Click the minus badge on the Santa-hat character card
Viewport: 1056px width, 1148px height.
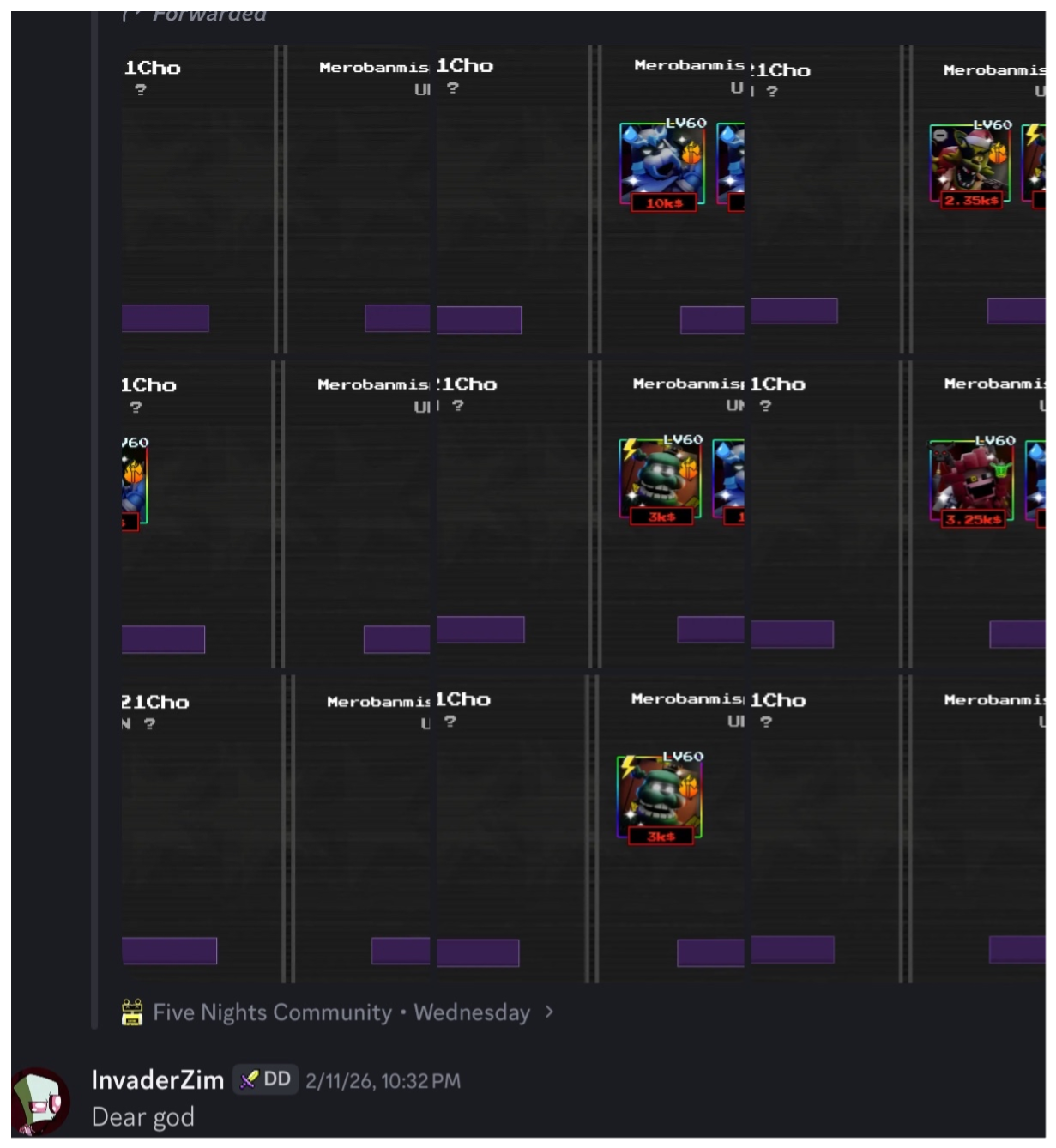click(940, 136)
